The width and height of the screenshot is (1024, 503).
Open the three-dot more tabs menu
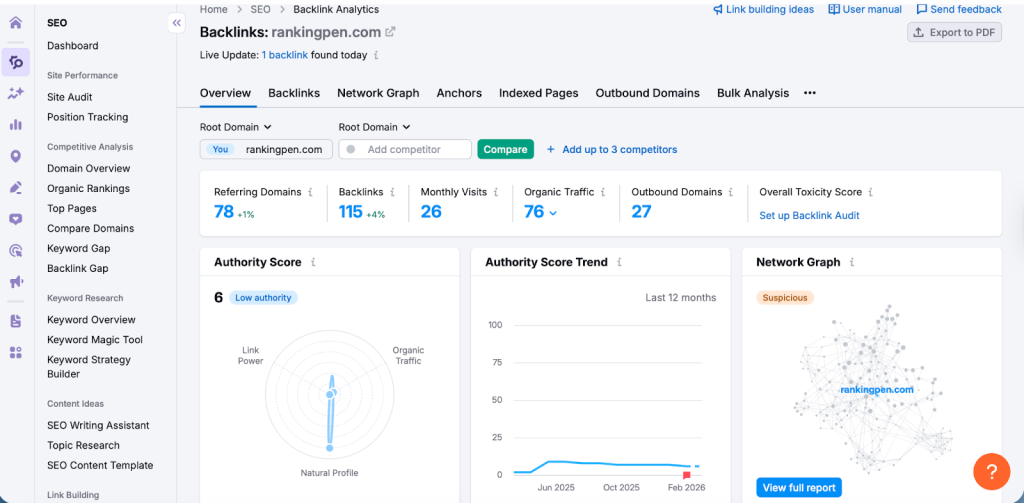tap(810, 93)
